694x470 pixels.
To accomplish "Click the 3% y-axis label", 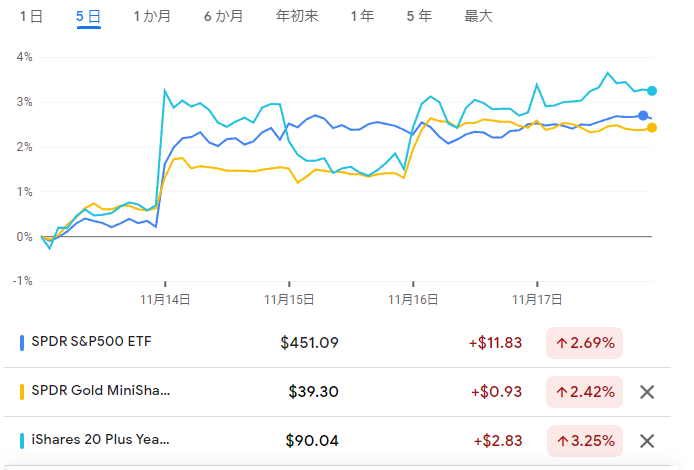I will tap(24, 102).
